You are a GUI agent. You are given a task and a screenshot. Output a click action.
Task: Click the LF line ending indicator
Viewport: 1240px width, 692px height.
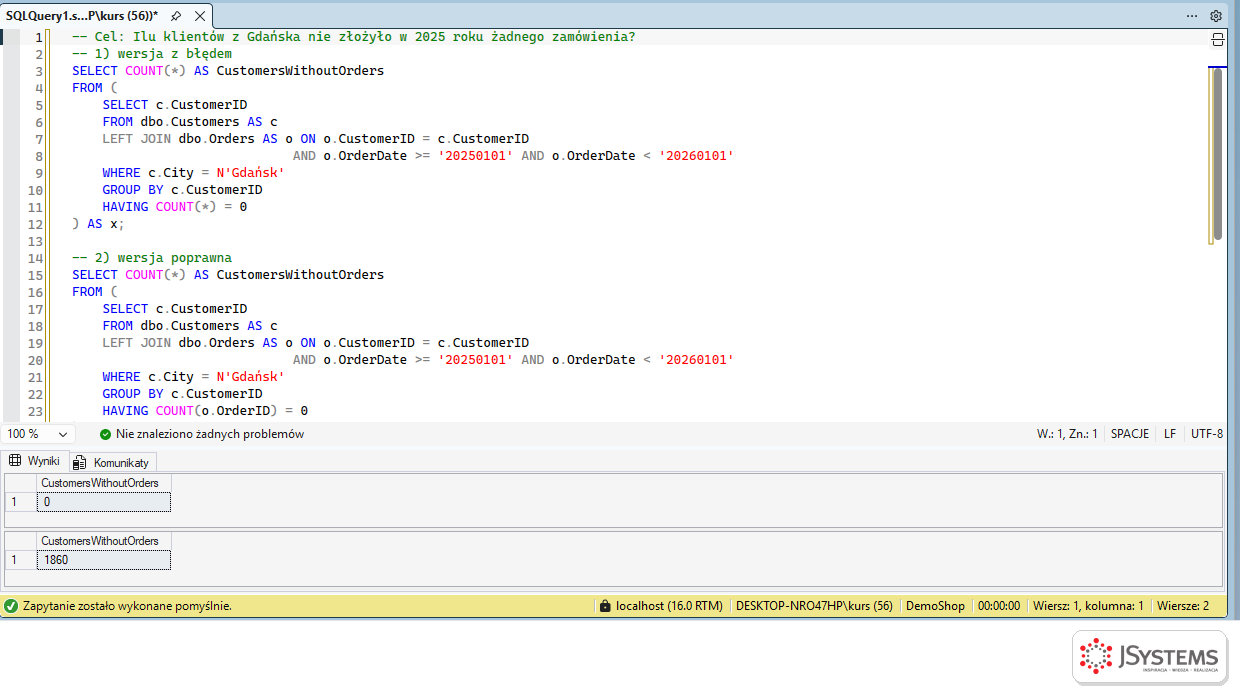pos(1169,434)
